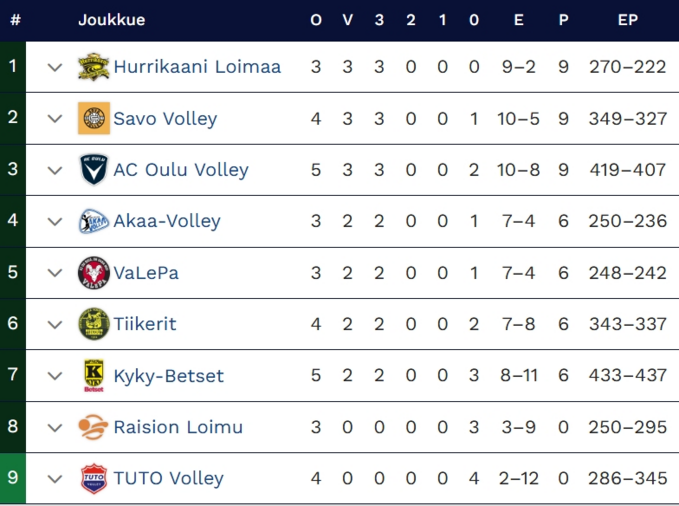
Task: Expand the Savo Volley row chevron
Action: (x=55, y=118)
